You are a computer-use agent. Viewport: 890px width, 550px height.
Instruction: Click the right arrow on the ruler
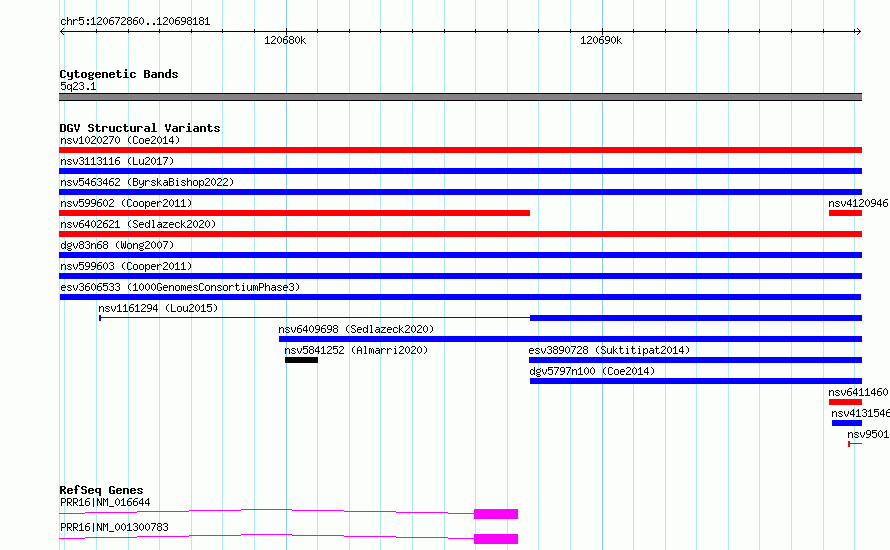coord(858,32)
